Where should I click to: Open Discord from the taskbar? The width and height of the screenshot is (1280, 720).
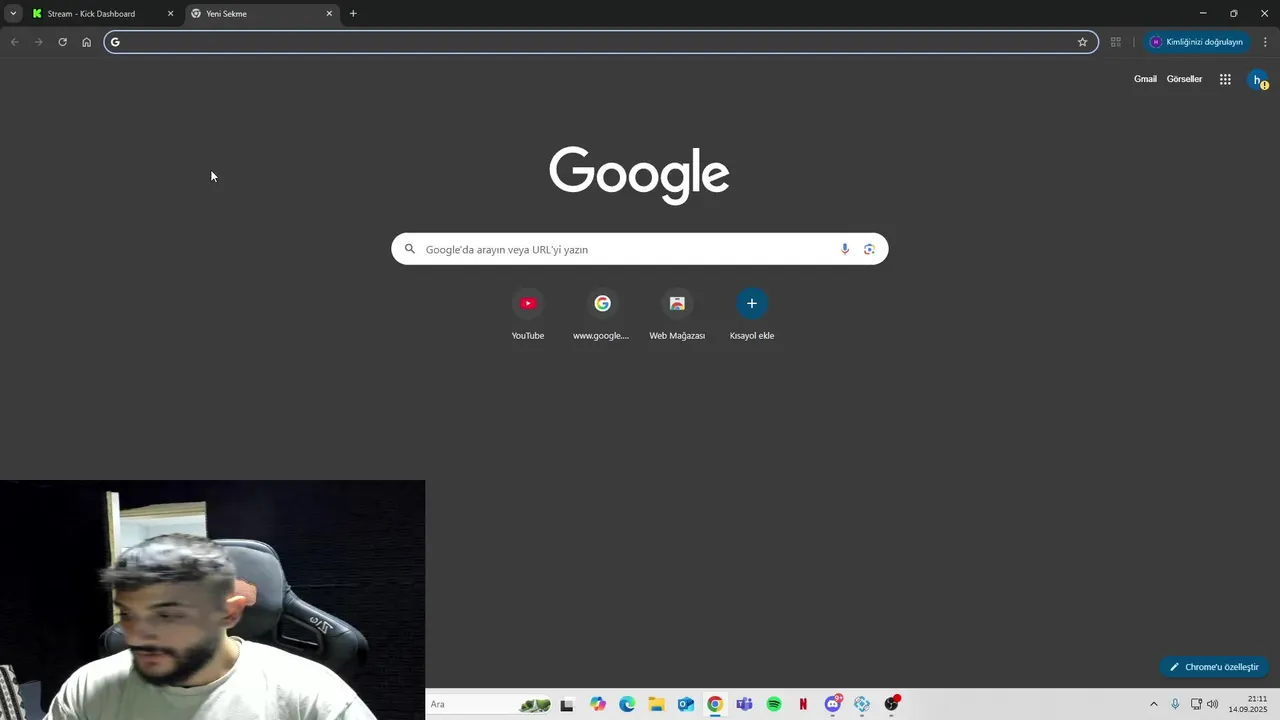coord(833,704)
